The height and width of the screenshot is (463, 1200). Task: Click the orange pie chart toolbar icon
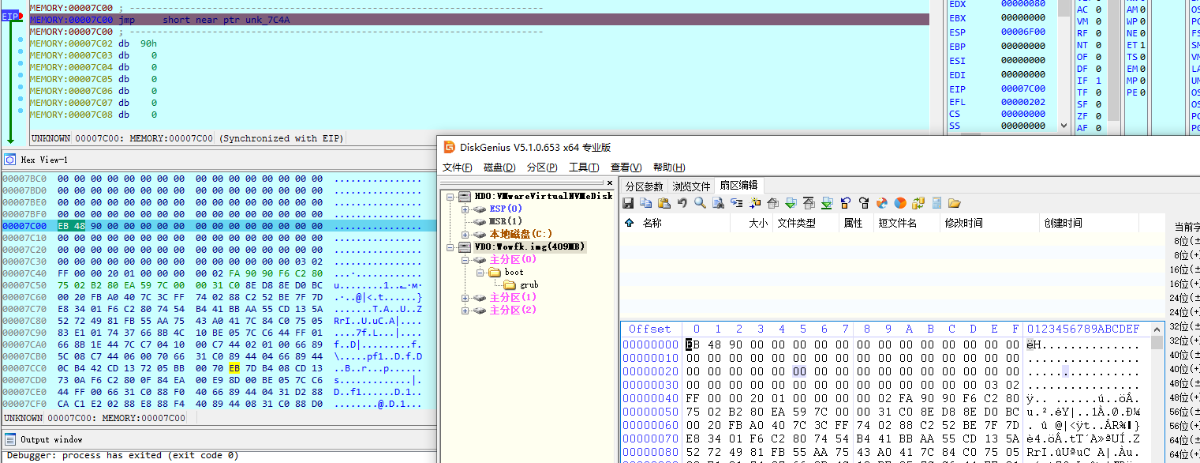(x=900, y=203)
